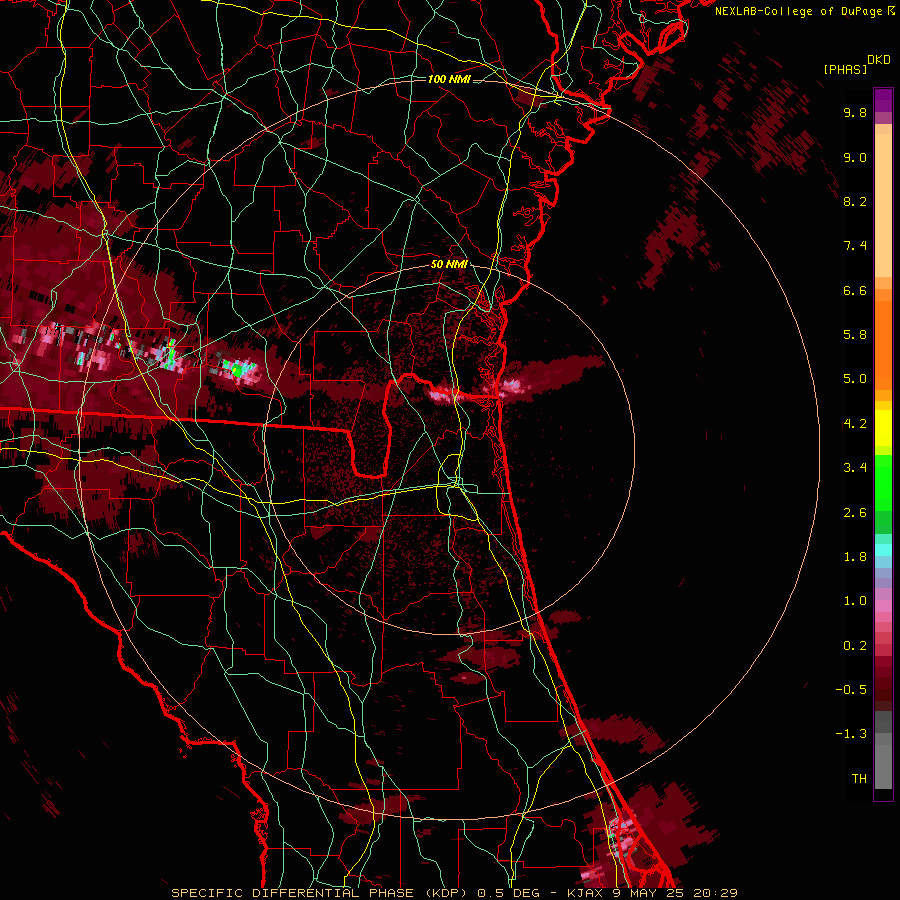900x900 pixels.
Task: Pick the purple swatch atop the color bar
Action: point(883,100)
